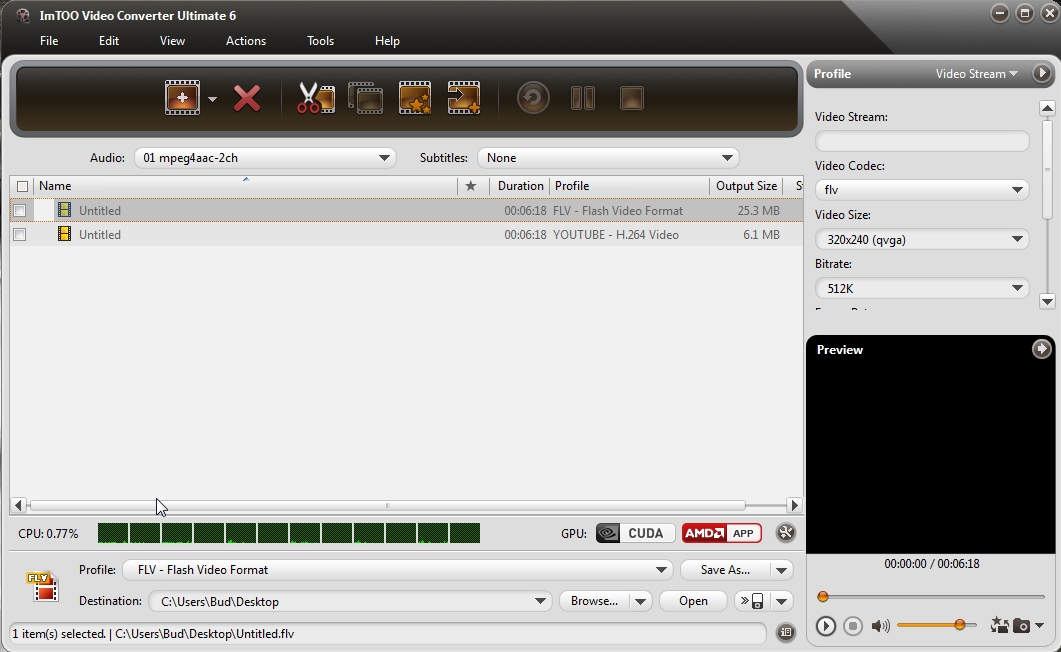Open the device transfer options dropdown arrow
Viewport: 1061px width, 652px height.
782,601
